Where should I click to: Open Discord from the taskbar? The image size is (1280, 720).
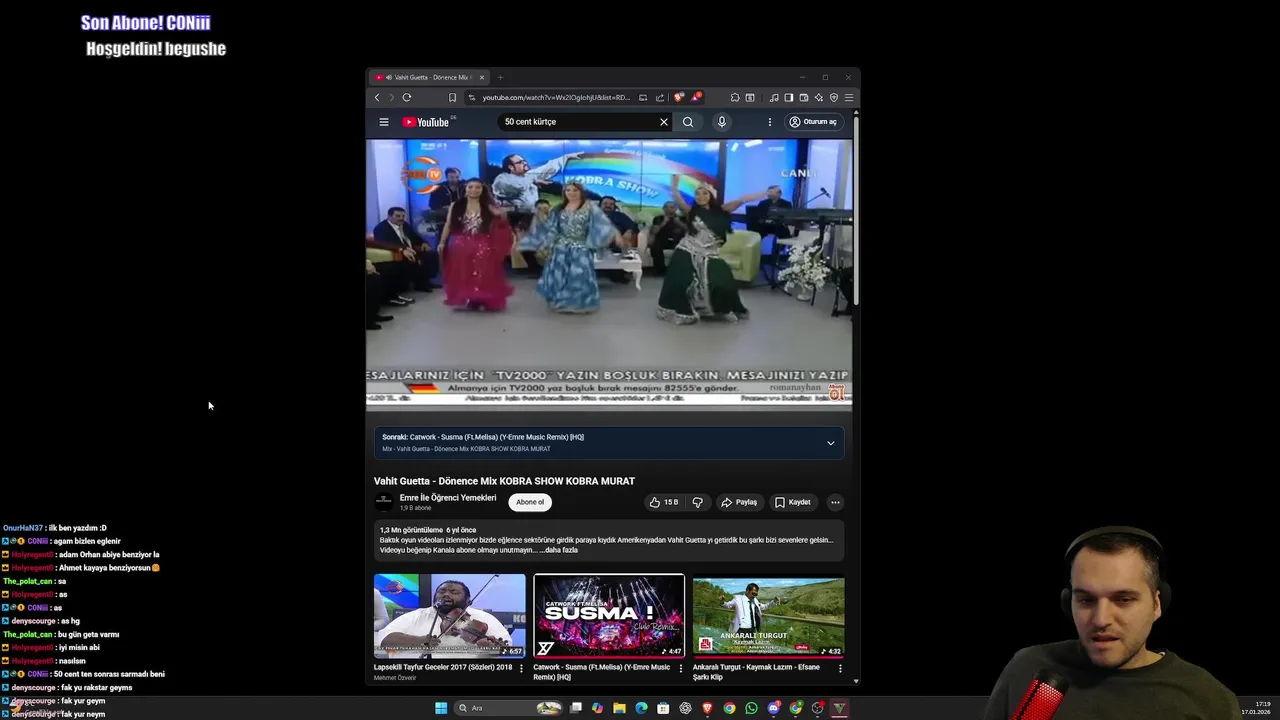coord(773,708)
